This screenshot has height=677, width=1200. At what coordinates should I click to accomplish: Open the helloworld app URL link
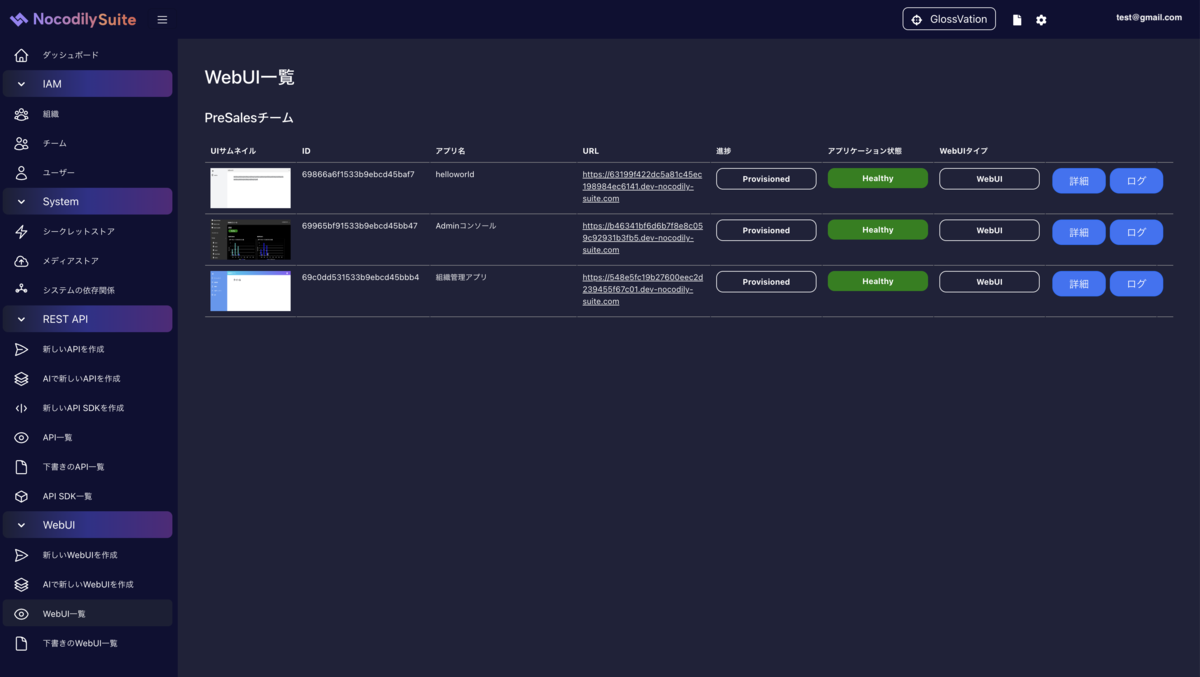[x=642, y=186]
